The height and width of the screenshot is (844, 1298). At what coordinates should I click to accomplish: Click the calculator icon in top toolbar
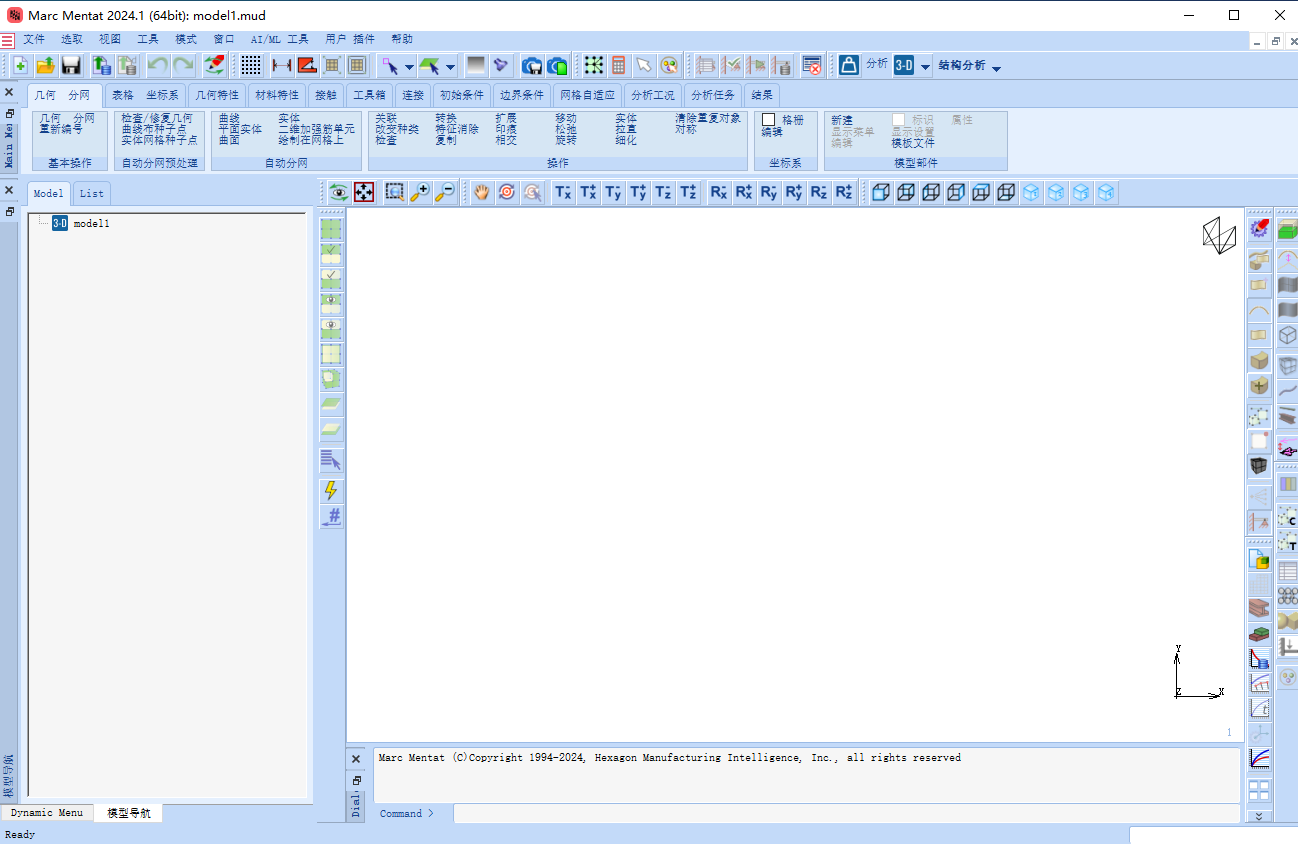coord(619,66)
